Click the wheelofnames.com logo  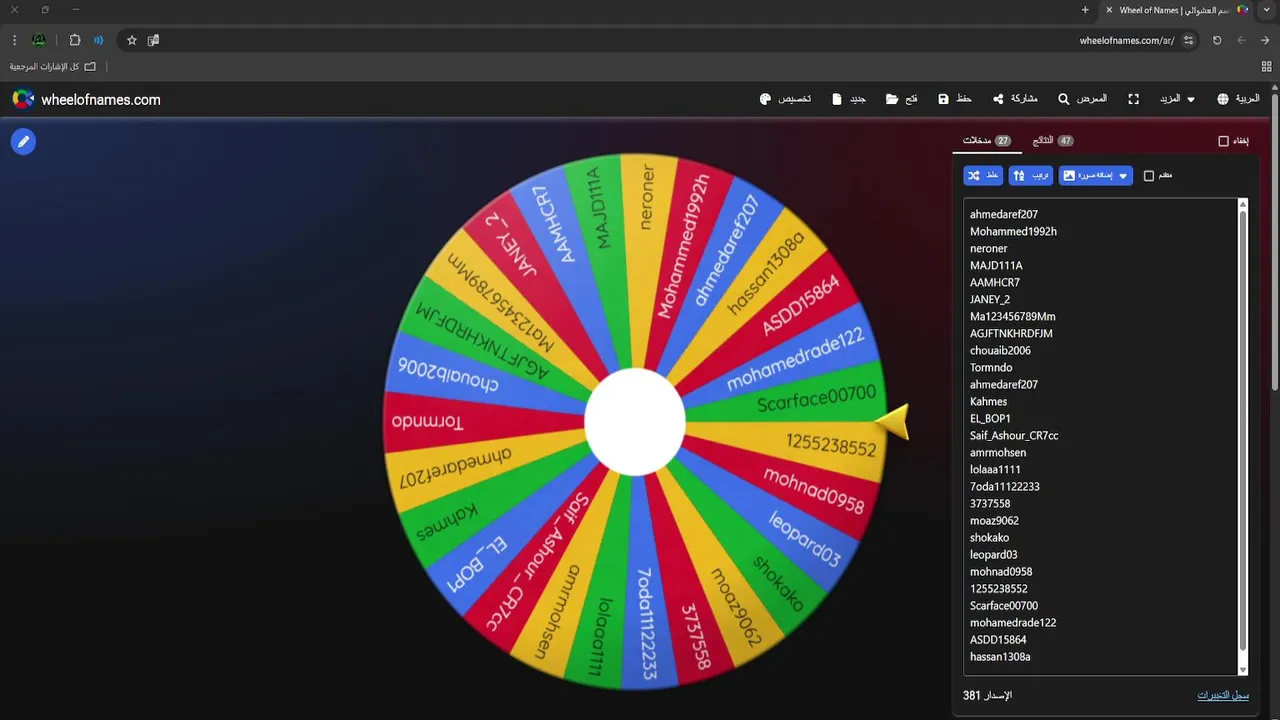86,99
